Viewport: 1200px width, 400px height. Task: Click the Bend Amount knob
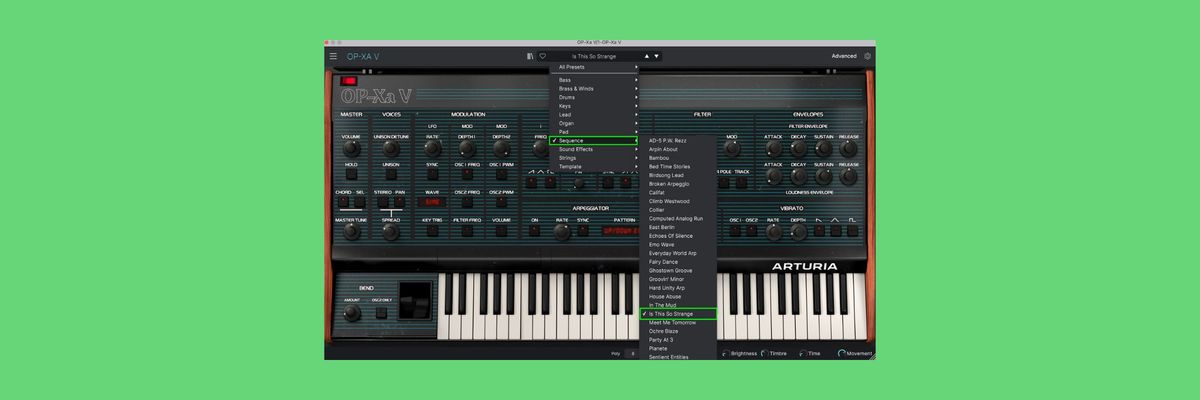352,313
